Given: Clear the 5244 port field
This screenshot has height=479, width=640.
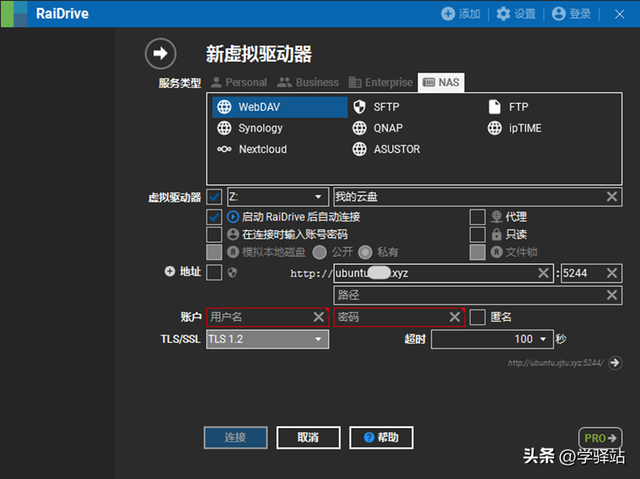Looking at the screenshot, I should coord(611,273).
